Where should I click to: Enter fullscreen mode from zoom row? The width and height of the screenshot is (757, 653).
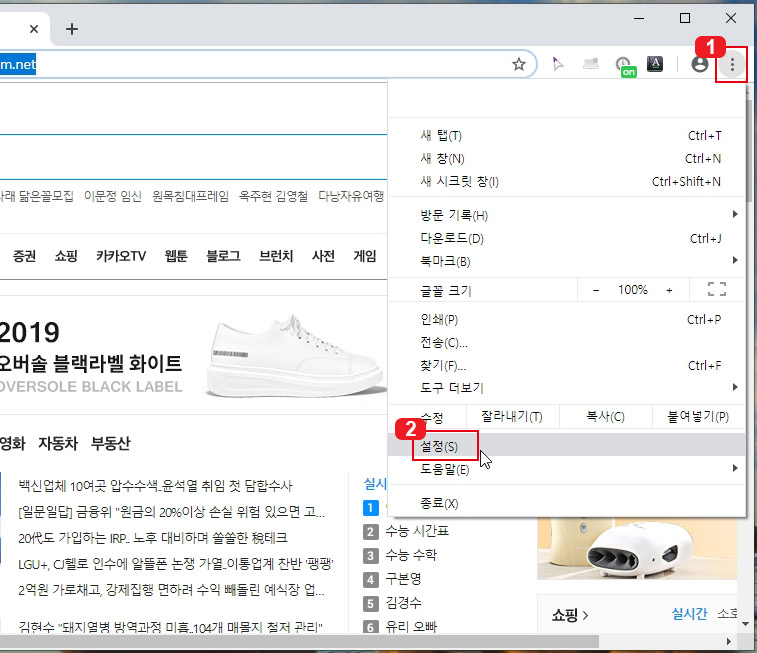[x=716, y=290]
